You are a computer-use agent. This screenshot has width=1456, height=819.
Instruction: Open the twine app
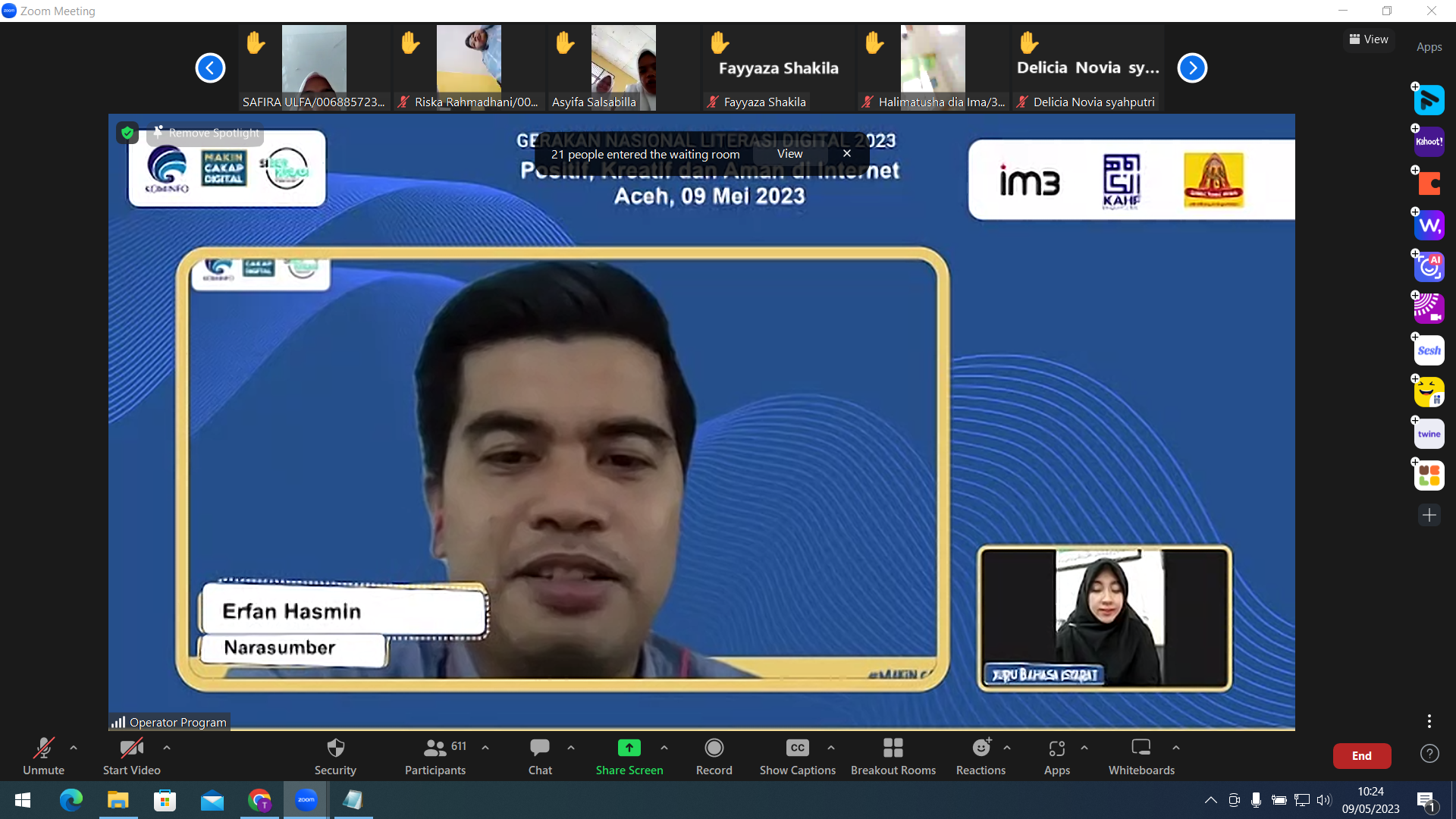point(1429,434)
